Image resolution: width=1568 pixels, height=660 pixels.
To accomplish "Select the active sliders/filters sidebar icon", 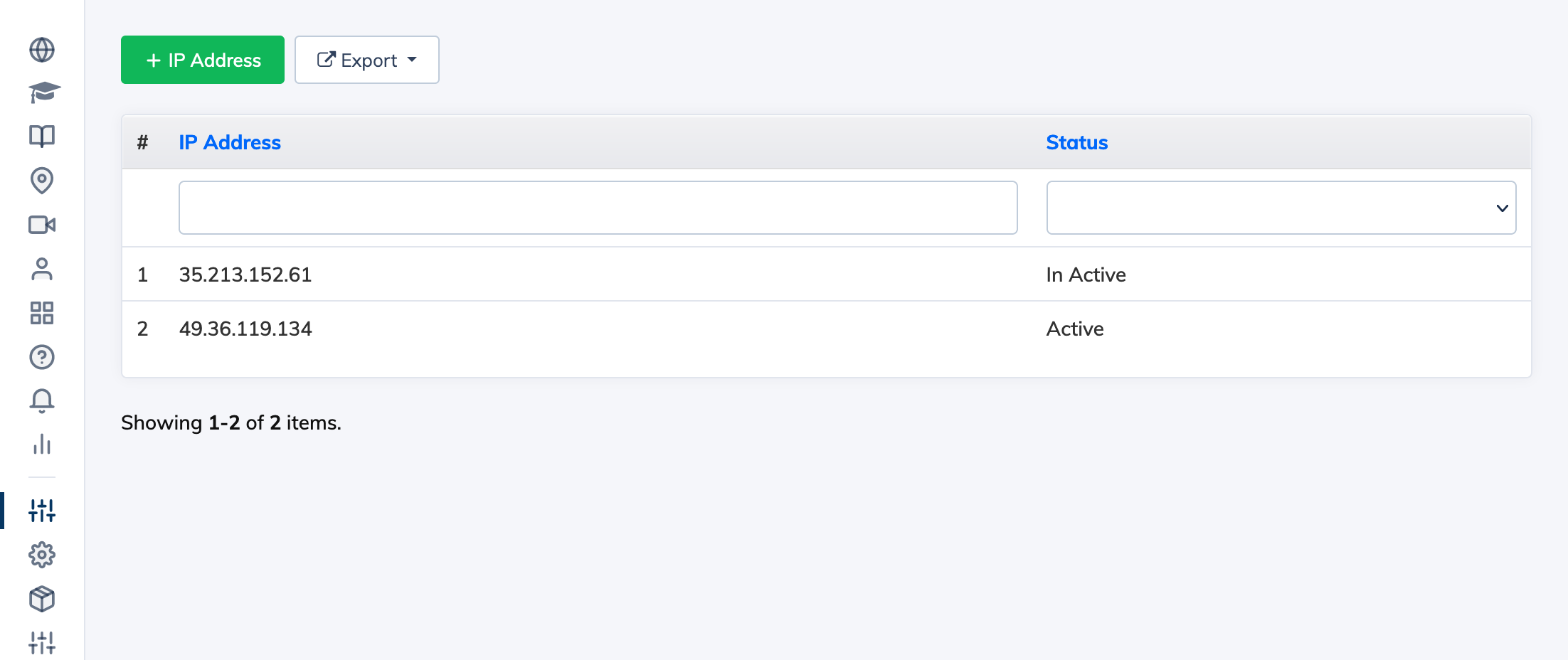I will [x=42, y=511].
